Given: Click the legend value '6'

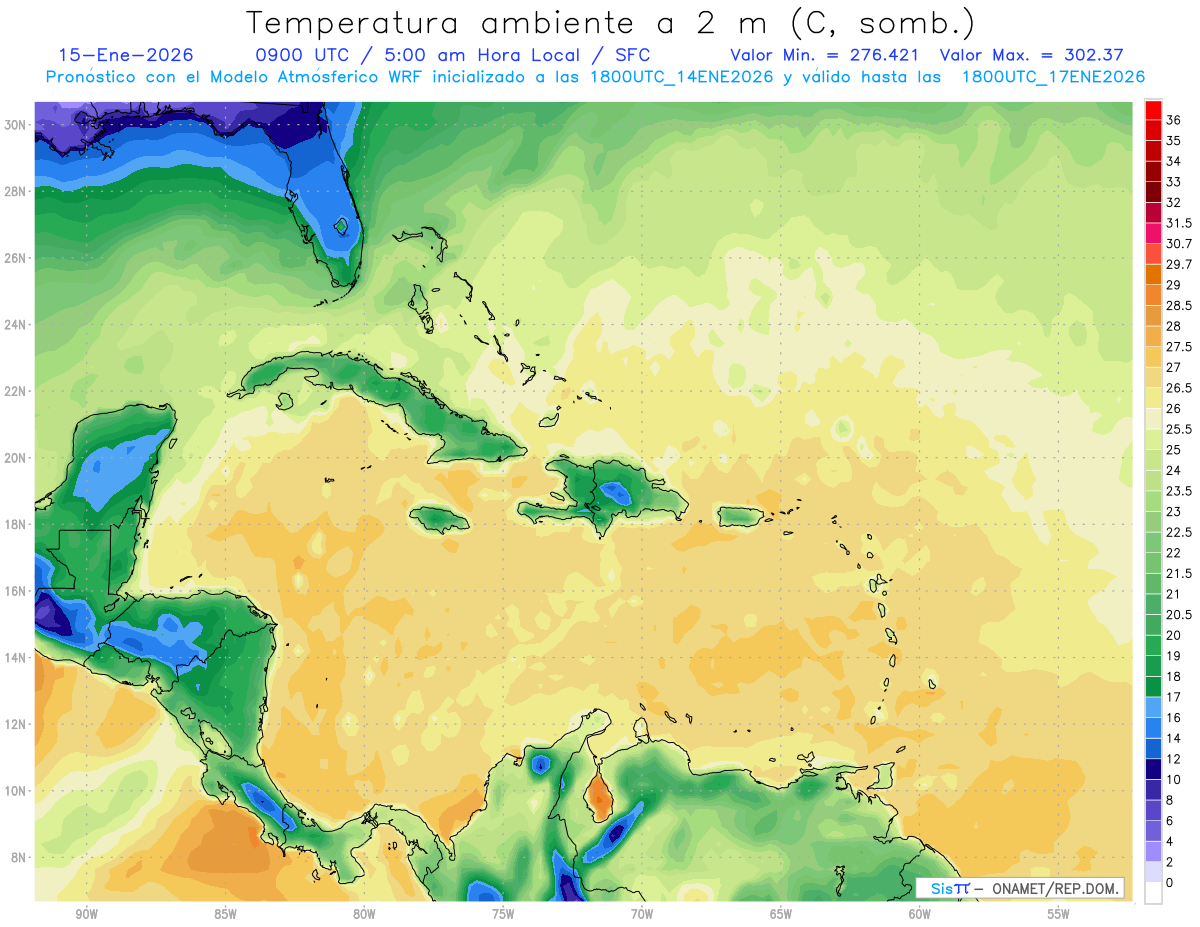Looking at the screenshot, I should [1170, 820].
